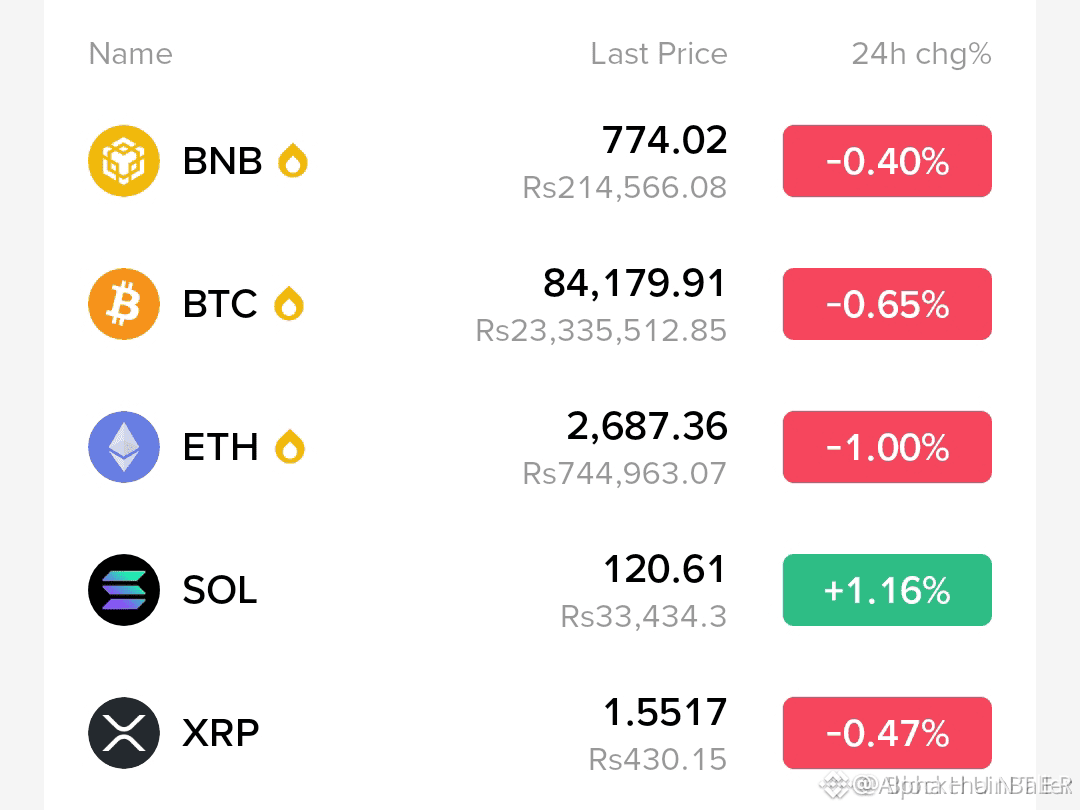1080x810 pixels.
Task: Click the hot flame icon beside BTC
Action: pos(289,304)
